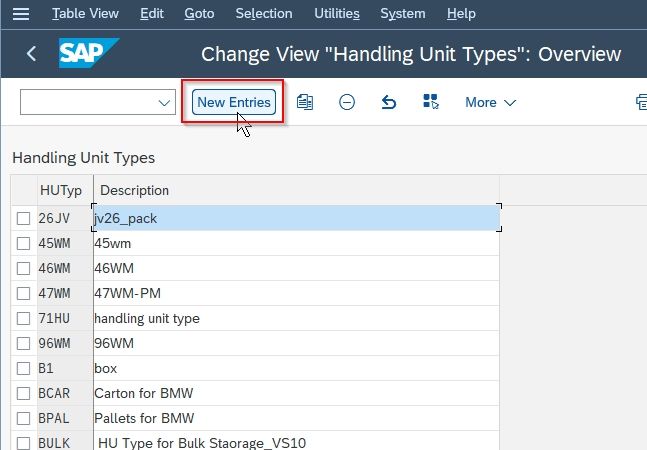Click the 96WM type code cell

(x=65, y=343)
